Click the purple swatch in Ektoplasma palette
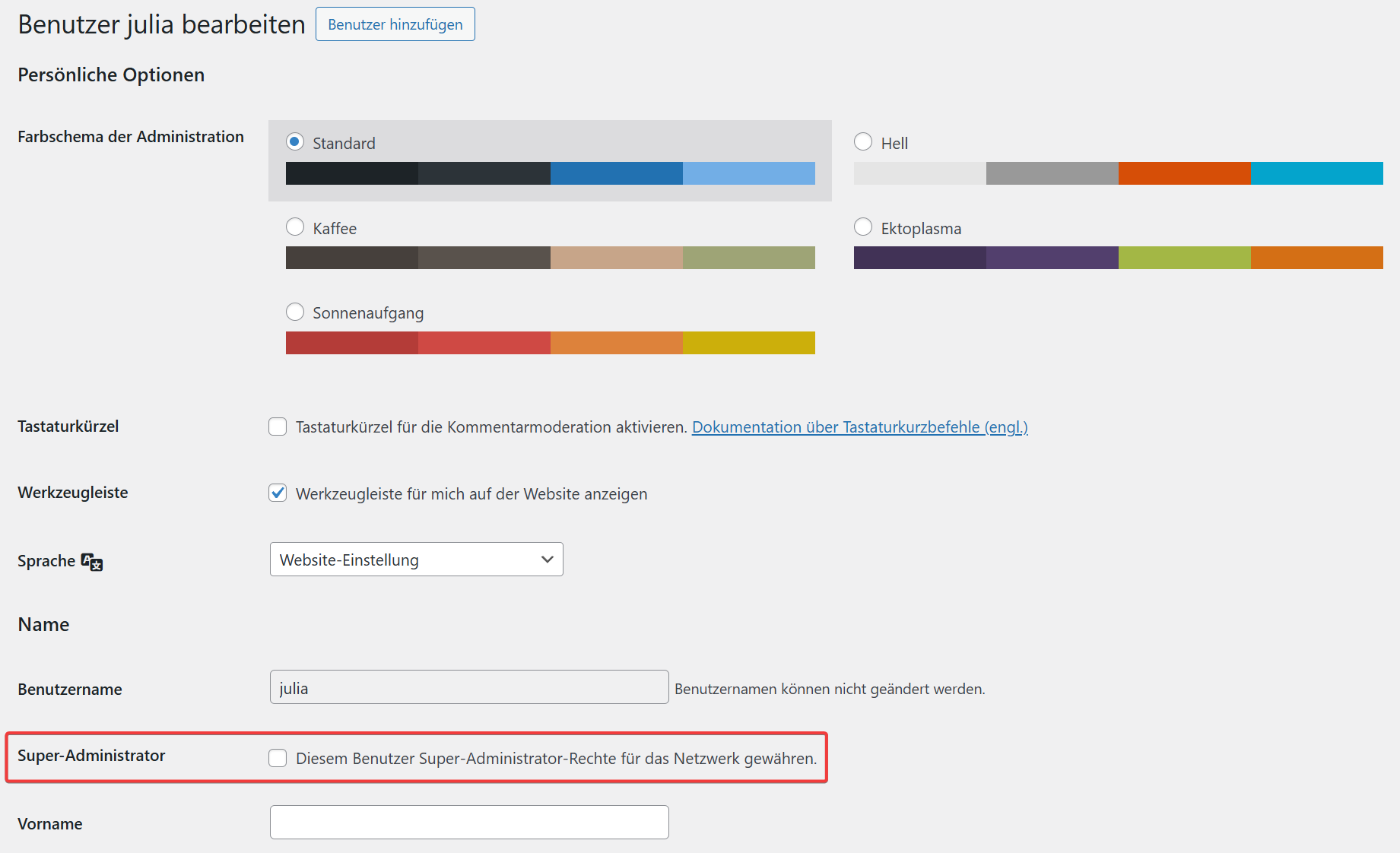Viewport: 1400px width, 853px height. (1052, 258)
